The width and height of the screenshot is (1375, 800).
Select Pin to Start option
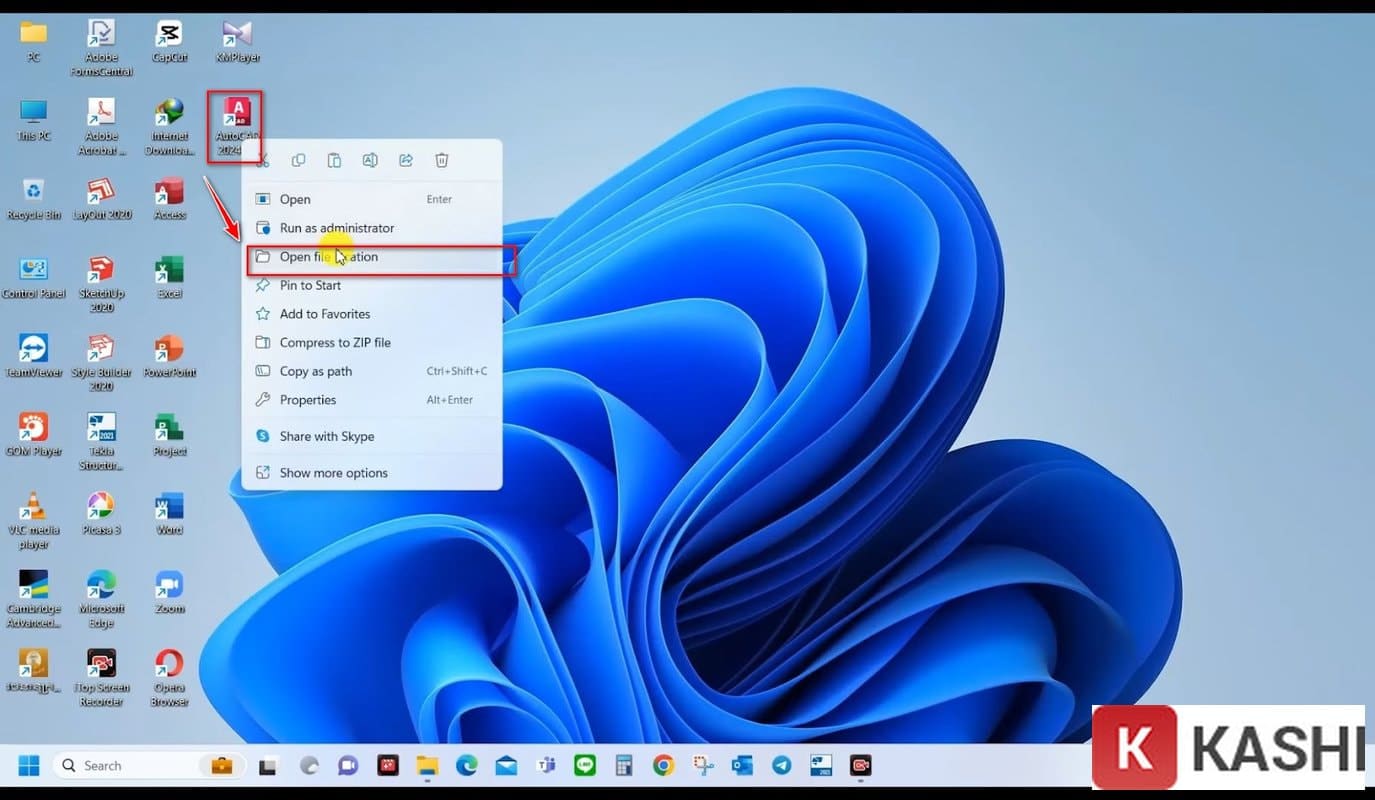point(310,286)
